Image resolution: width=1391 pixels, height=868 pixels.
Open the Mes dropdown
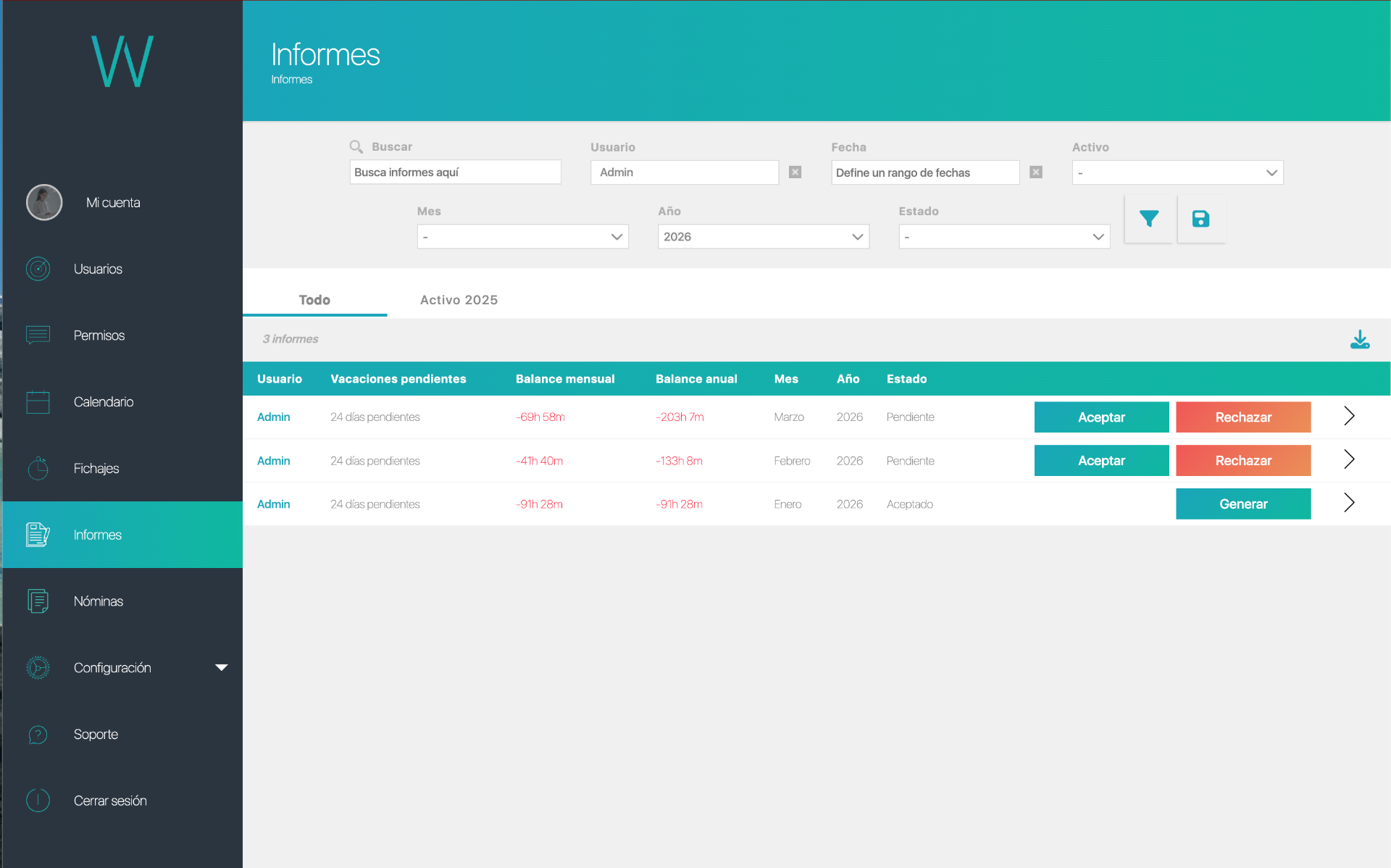tap(523, 237)
